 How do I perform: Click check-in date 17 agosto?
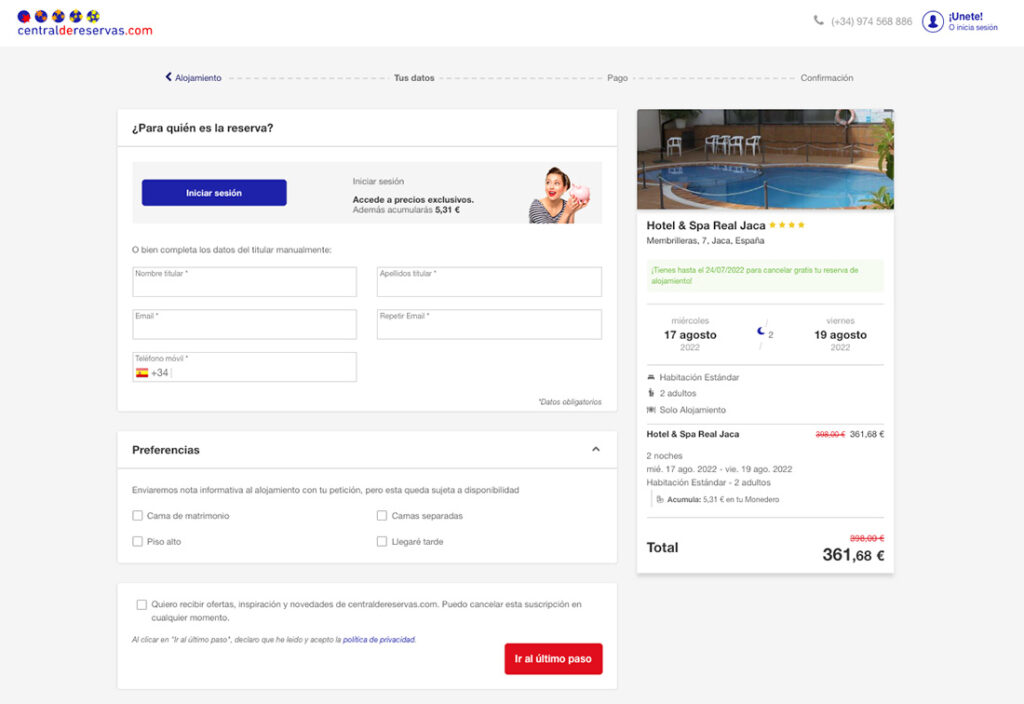point(690,335)
